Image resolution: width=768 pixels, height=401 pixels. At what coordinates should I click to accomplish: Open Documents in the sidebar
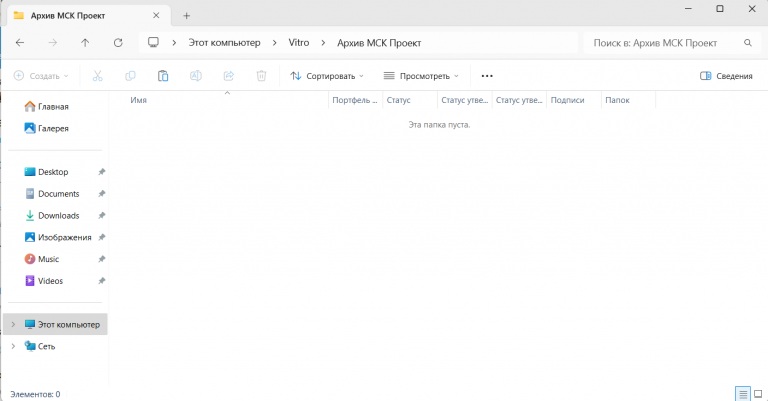pos(52,194)
